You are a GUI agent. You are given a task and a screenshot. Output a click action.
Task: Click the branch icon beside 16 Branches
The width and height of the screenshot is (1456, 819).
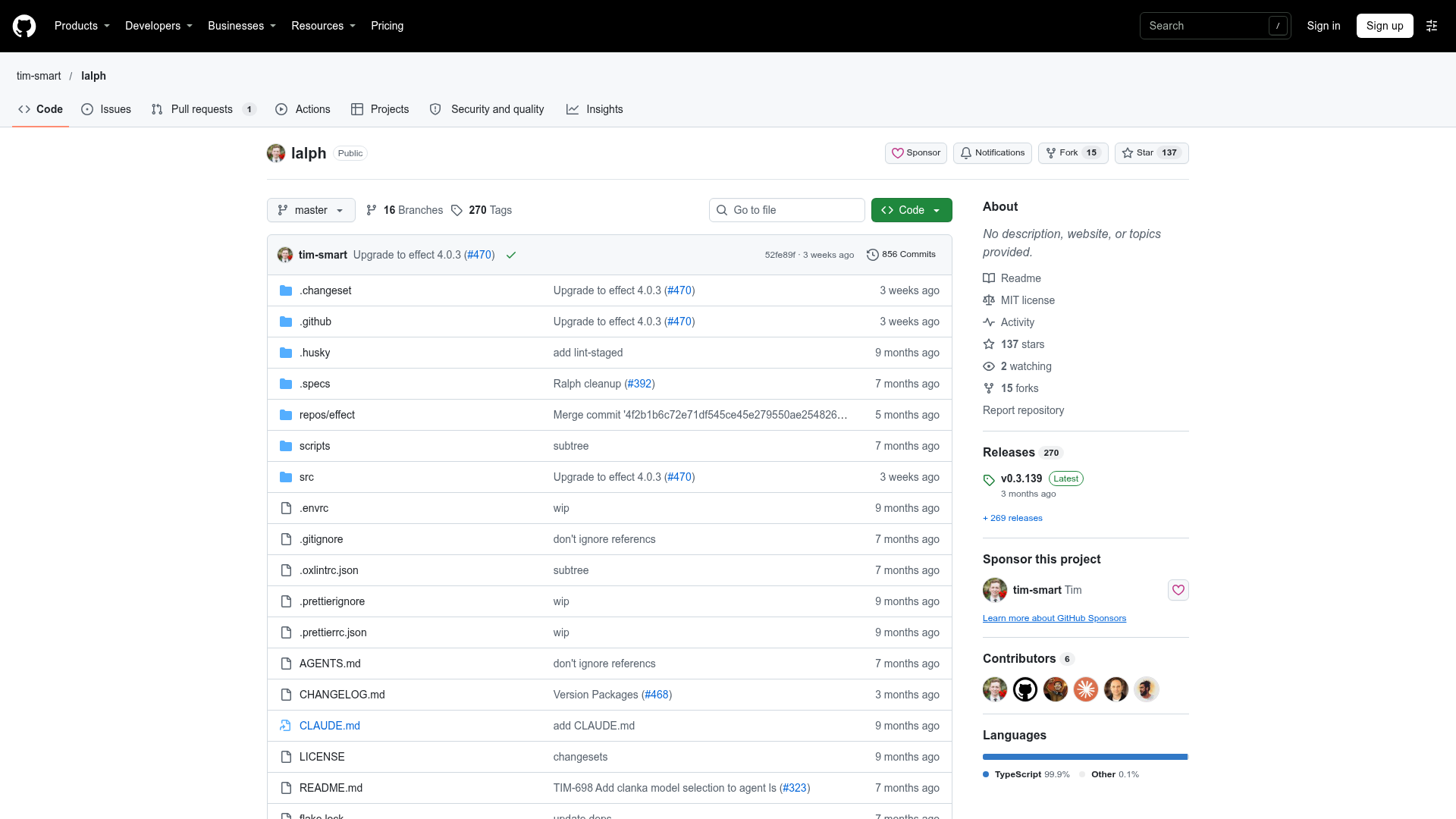(x=372, y=210)
